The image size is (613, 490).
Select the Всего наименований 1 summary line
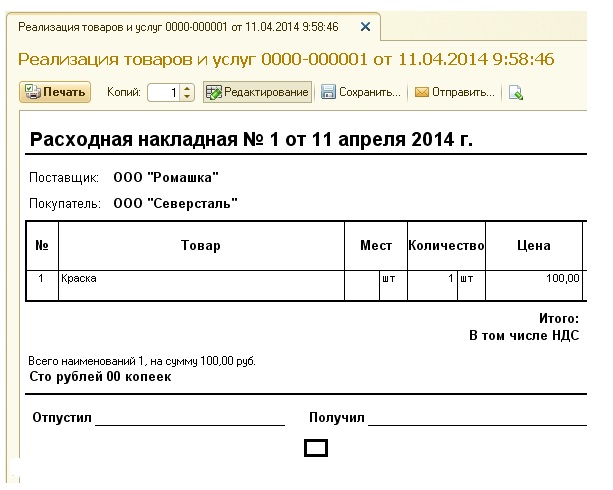pyautogui.click(x=142, y=361)
